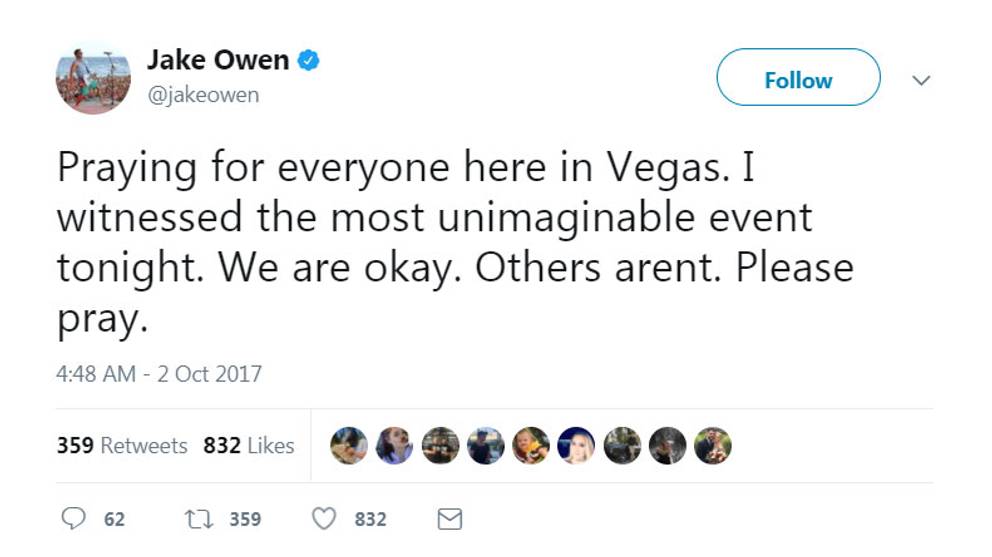Open the first liker avatar in the row
Image resolution: width=992 pixels, height=557 pixels.
349,446
